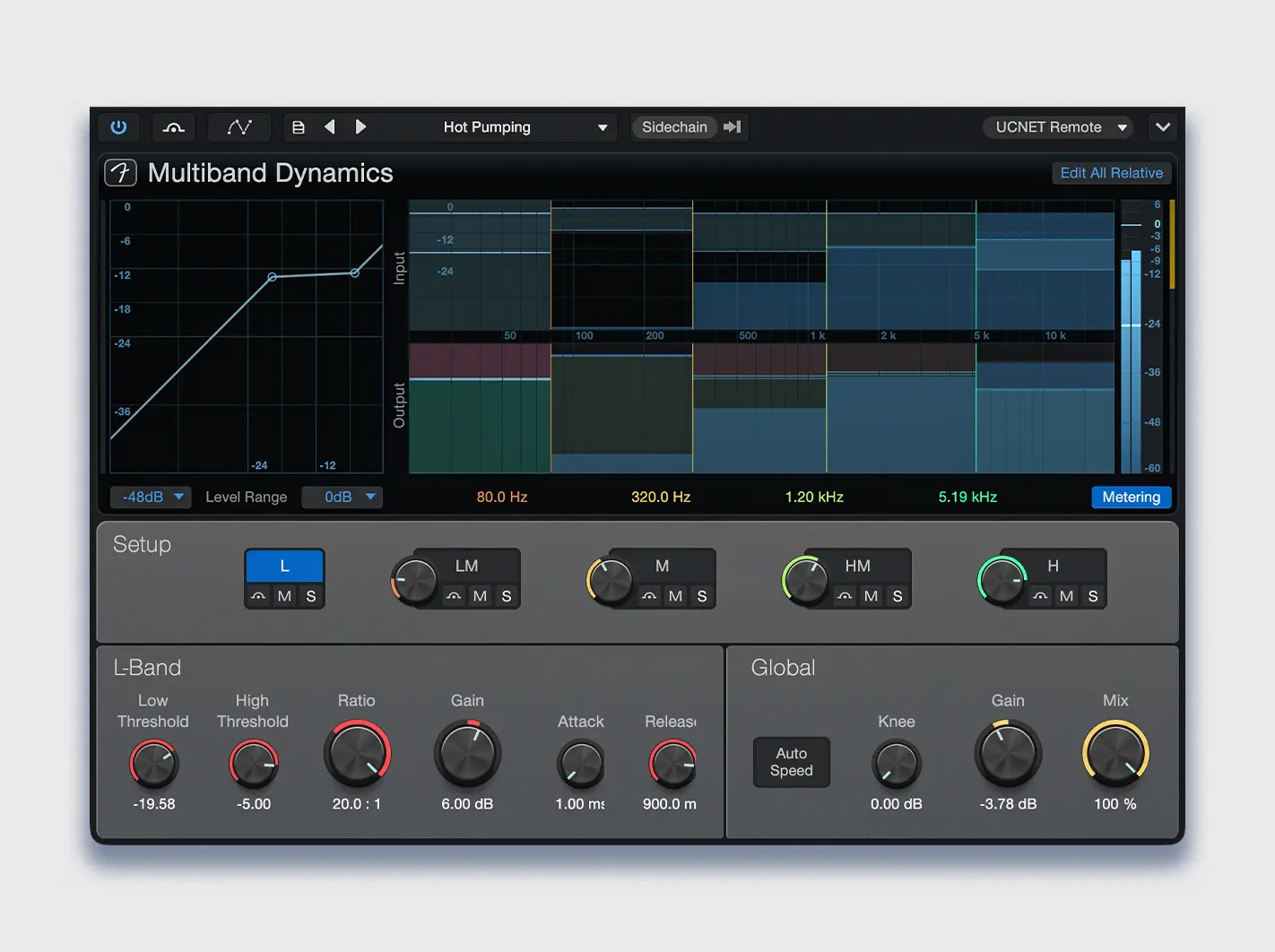Click the bypass icon on the L band
Screen dimensions: 1275x952
pyautogui.click(x=258, y=596)
